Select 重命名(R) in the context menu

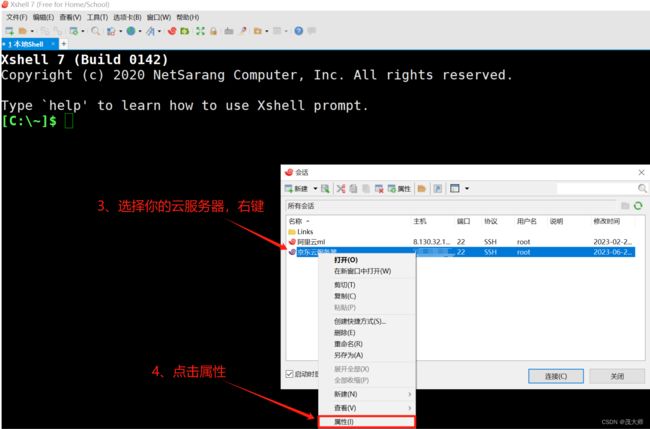[x=367, y=344]
